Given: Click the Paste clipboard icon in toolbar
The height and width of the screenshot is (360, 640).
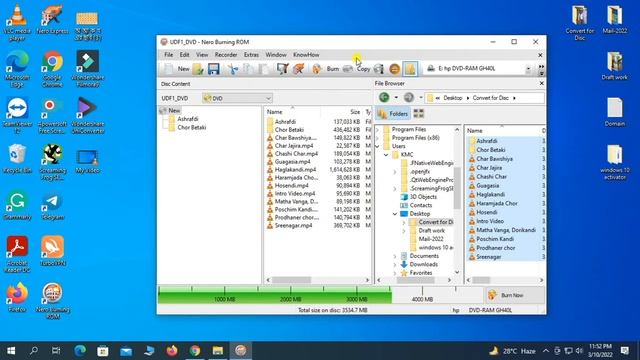Looking at the screenshot, I should [x=264, y=69].
